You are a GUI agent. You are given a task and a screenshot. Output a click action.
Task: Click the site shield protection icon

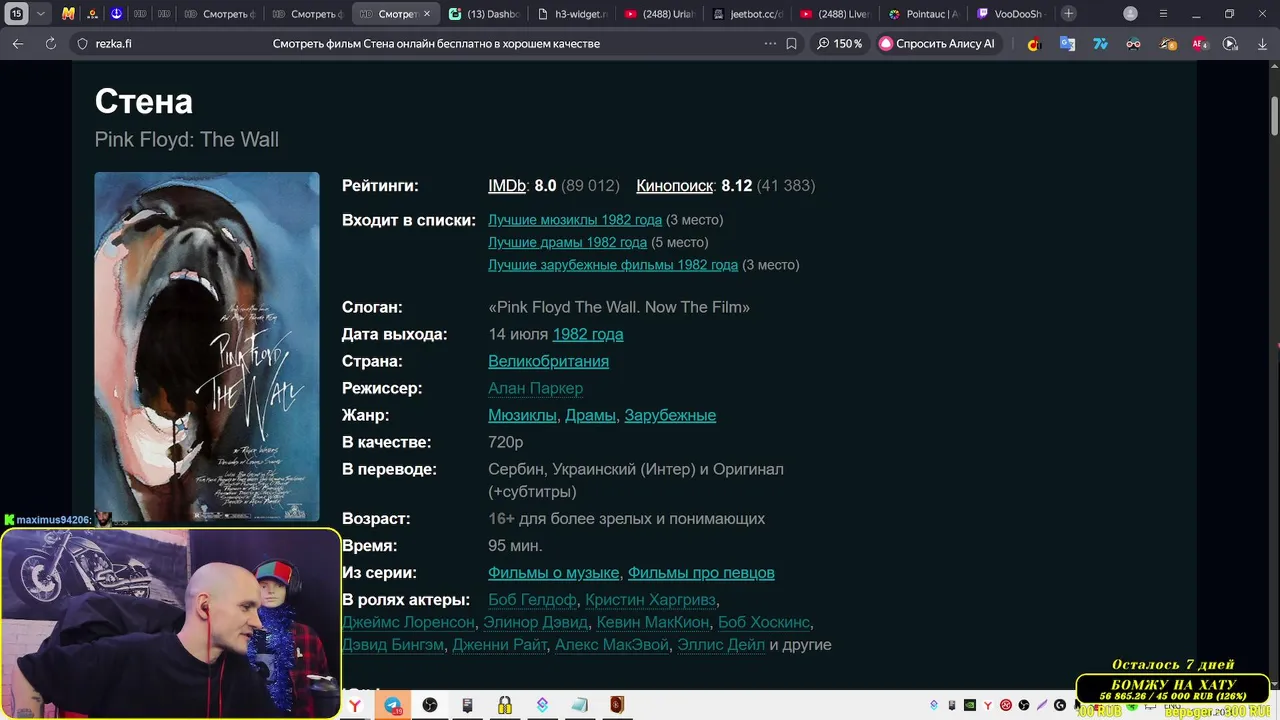click(83, 44)
